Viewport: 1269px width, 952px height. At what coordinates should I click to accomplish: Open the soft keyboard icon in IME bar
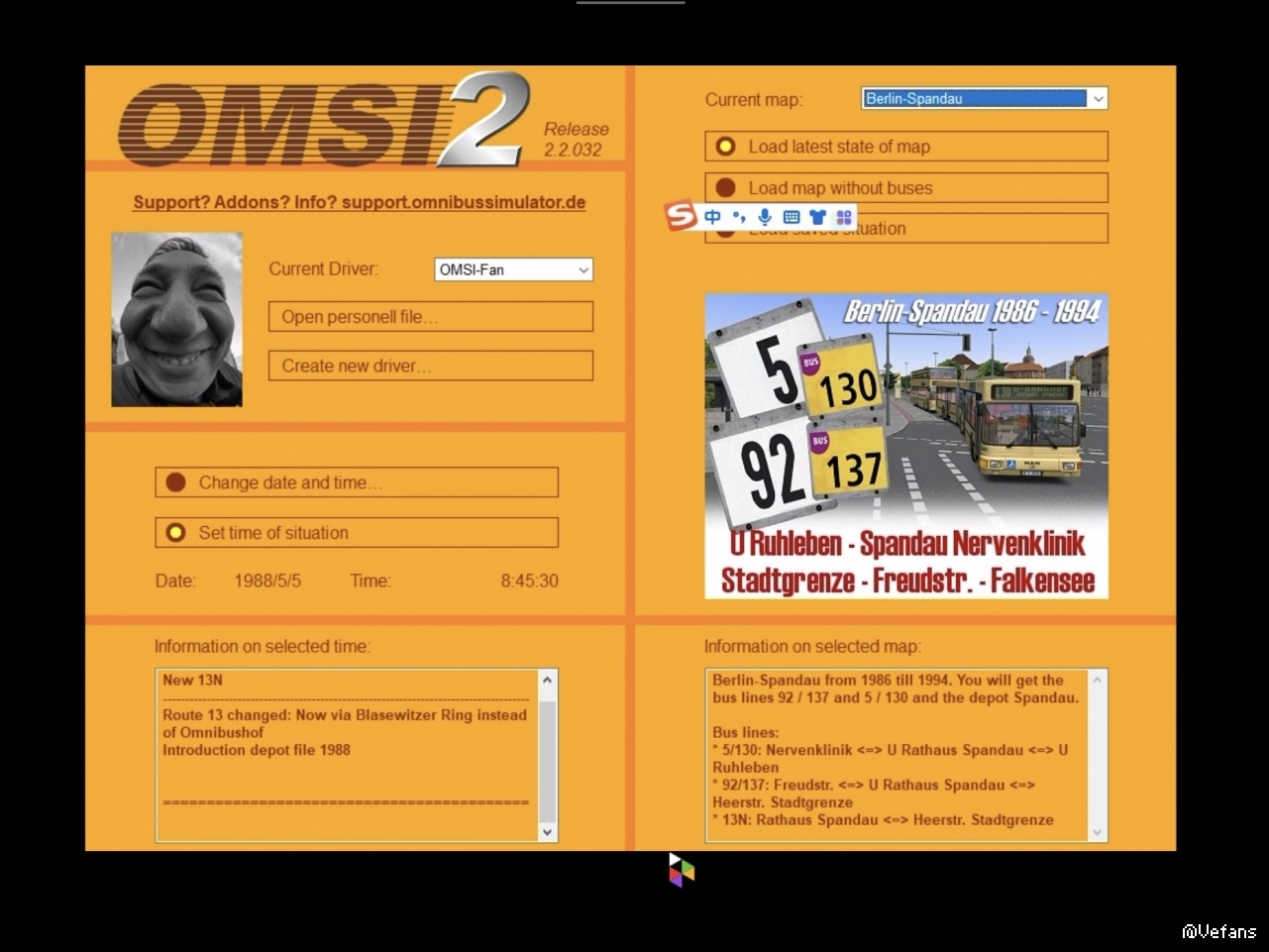[792, 217]
